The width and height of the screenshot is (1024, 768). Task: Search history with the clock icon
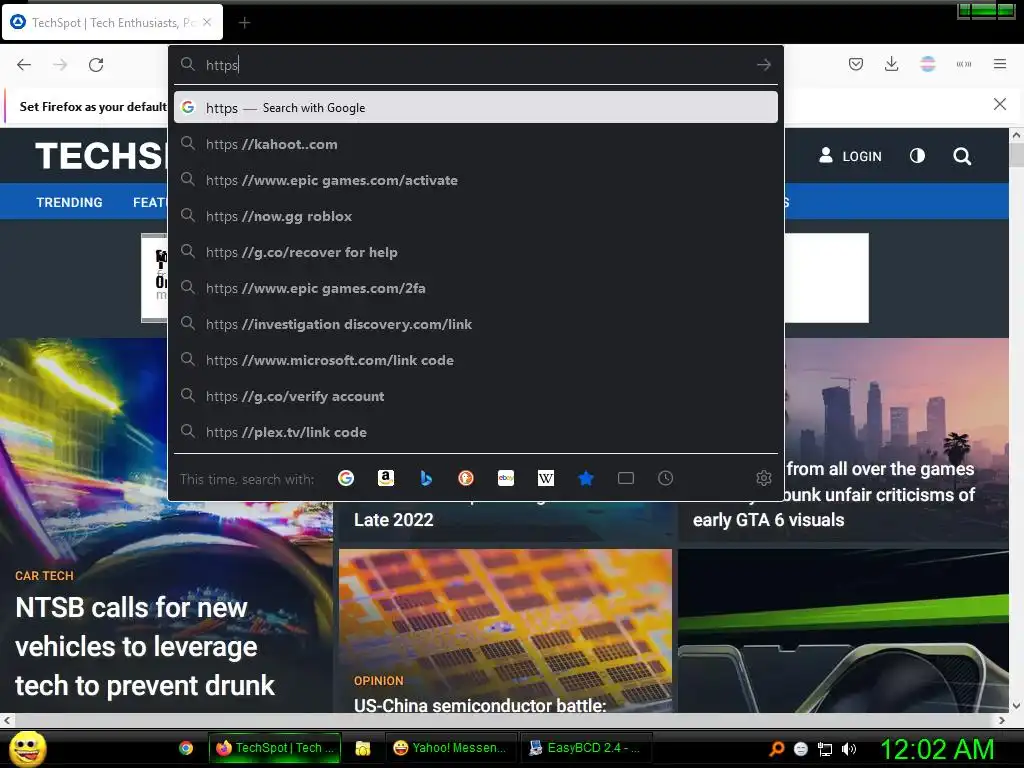[x=665, y=478]
